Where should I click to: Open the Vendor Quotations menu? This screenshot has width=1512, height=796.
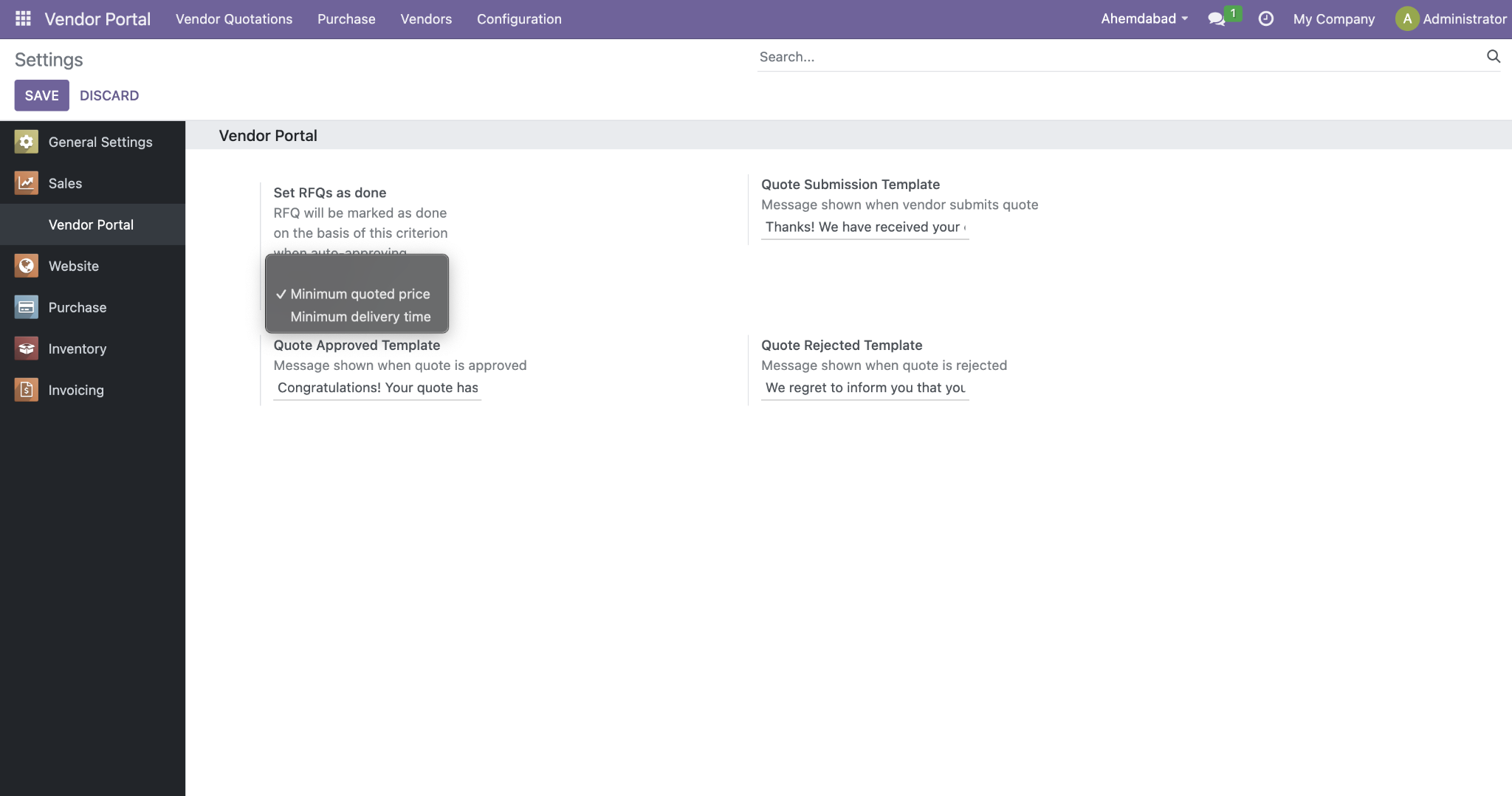[234, 19]
